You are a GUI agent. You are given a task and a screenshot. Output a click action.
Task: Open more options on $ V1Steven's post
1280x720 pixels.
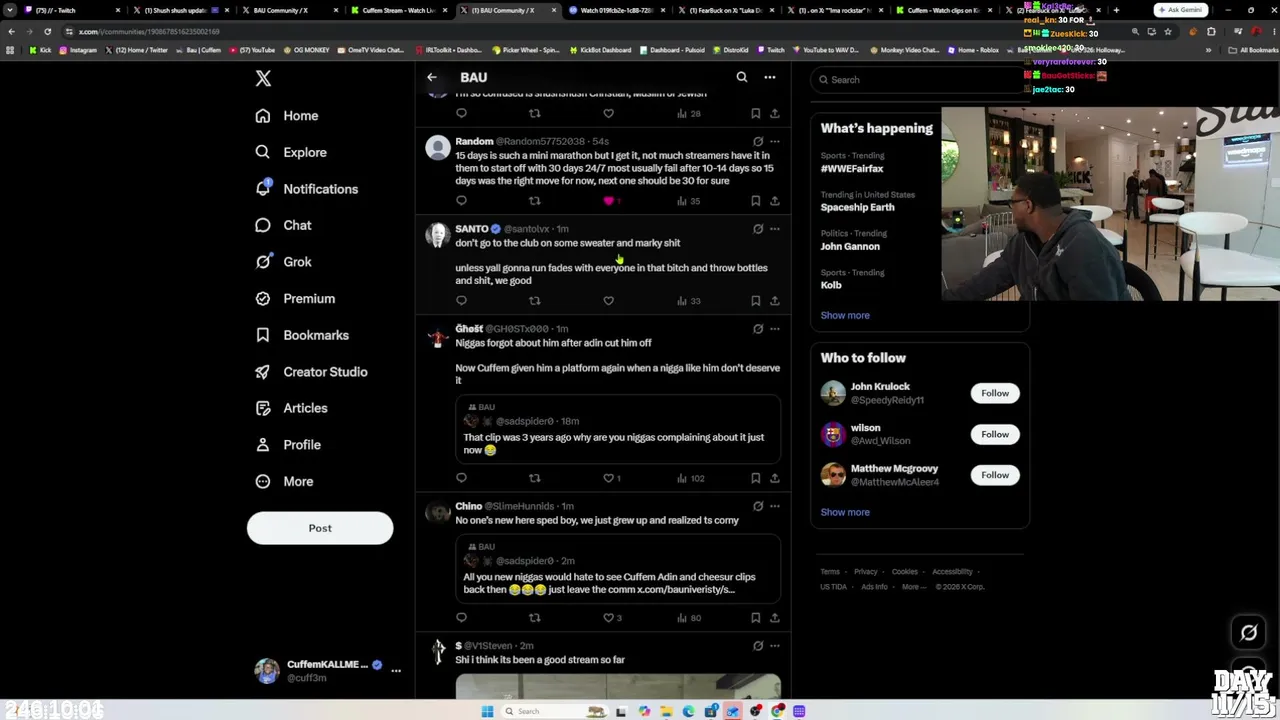pyautogui.click(x=774, y=646)
